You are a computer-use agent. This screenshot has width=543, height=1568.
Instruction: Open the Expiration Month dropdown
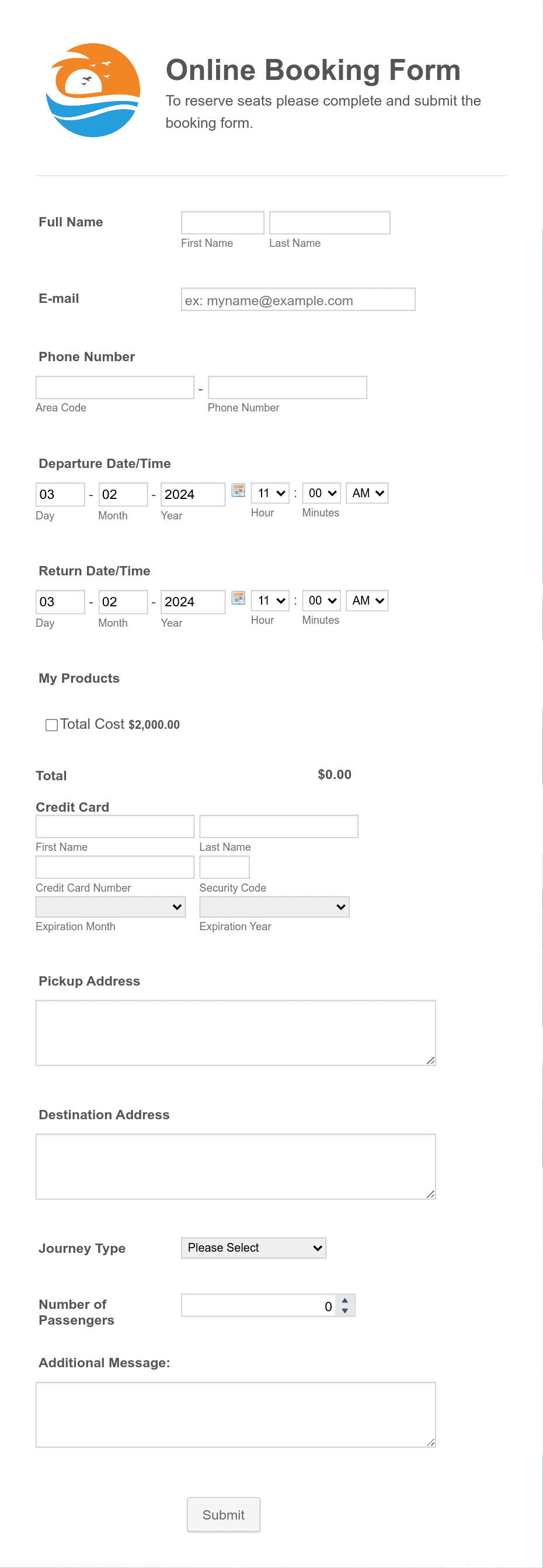110,906
